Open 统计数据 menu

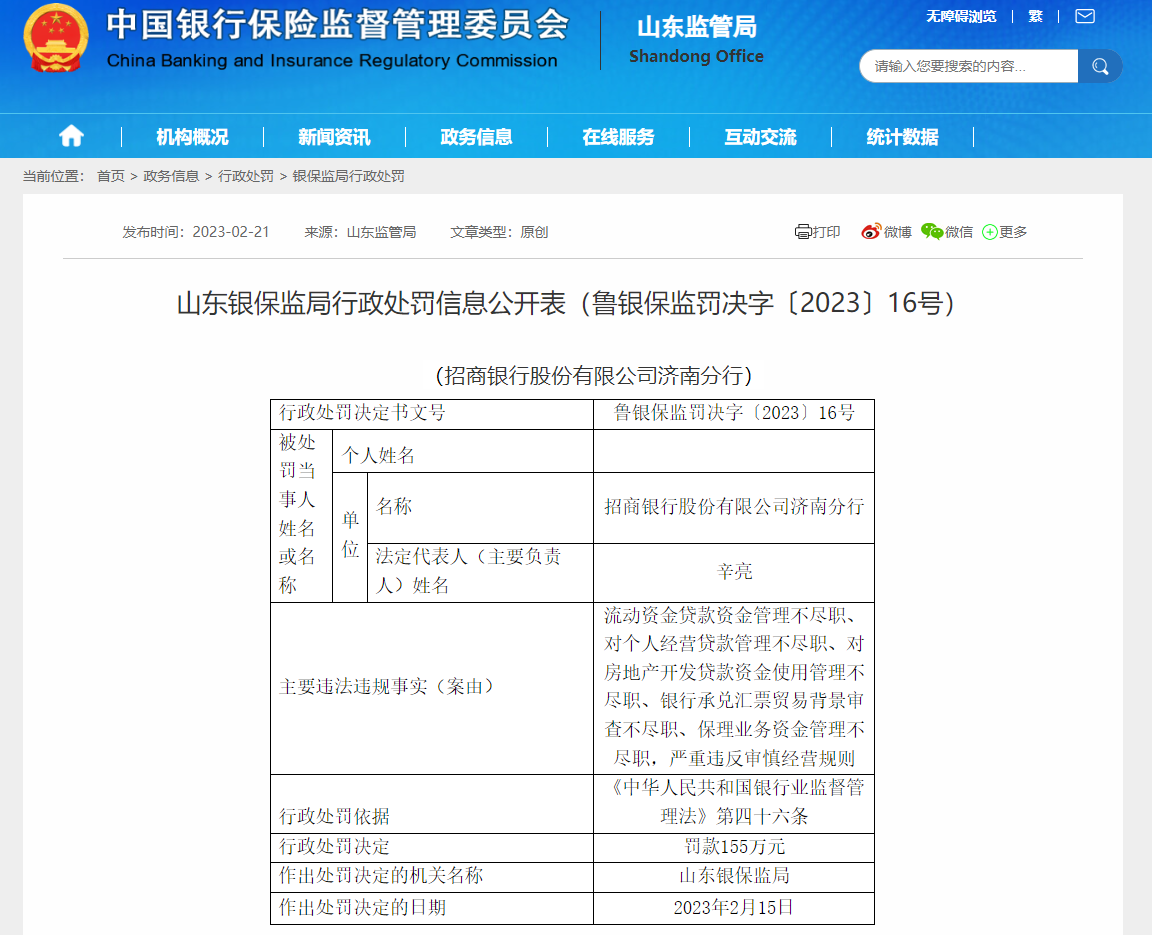point(902,137)
